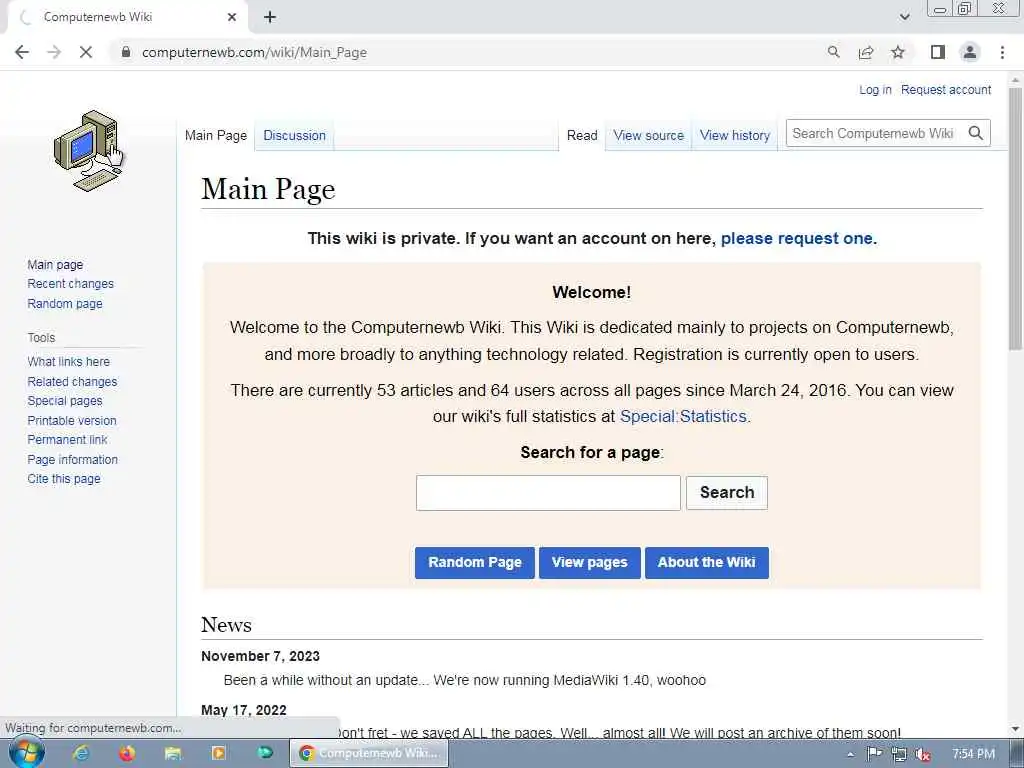Follow the 'please request one' link
Screen dimensions: 1024x768
click(x=796, y=238)
